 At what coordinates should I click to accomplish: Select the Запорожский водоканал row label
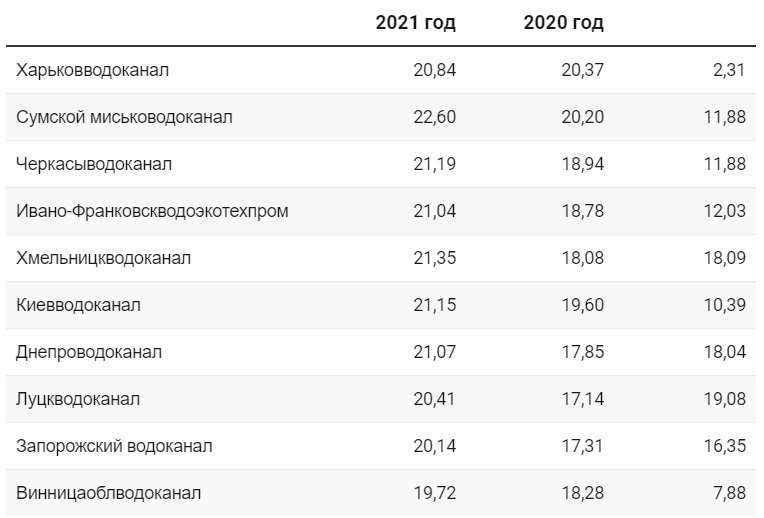[114, 446]
